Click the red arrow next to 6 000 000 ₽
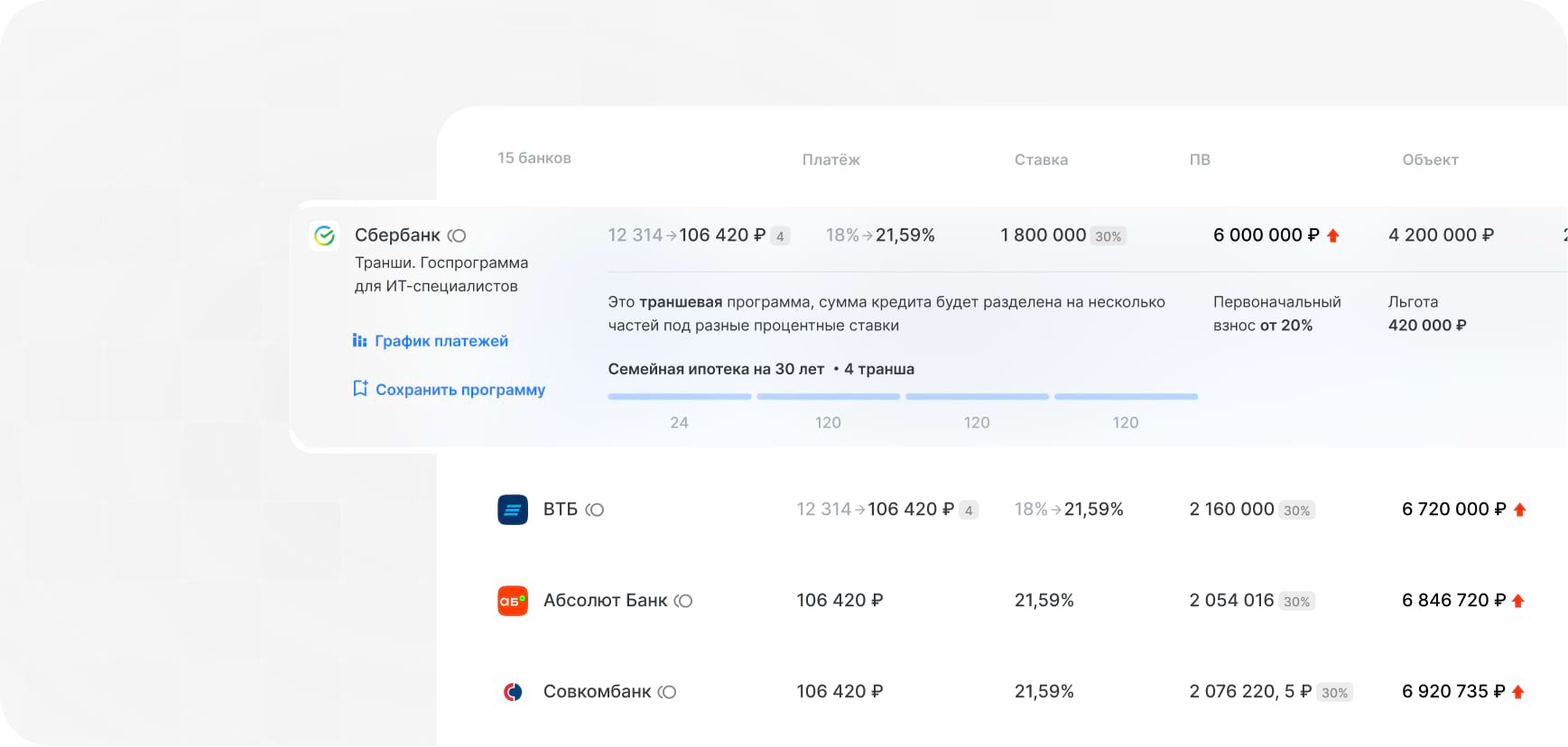 click(x=1333, y=235)
